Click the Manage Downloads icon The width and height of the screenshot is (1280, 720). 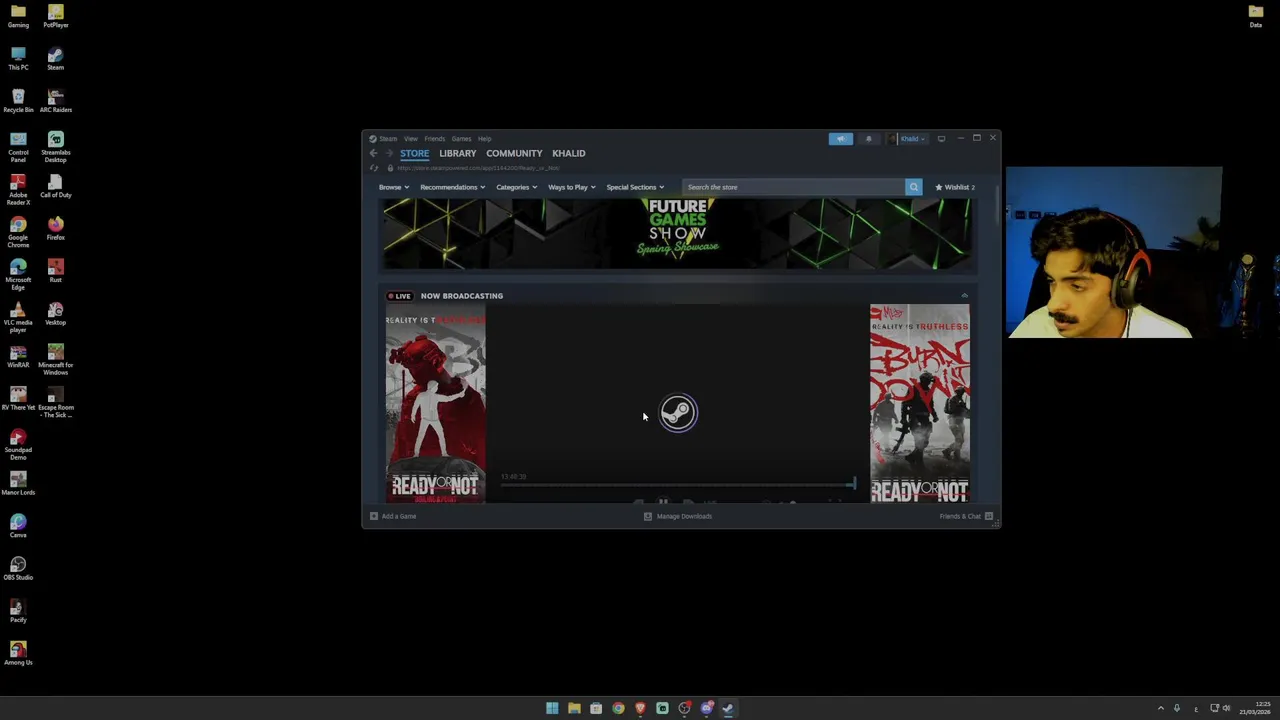point(648,516)
